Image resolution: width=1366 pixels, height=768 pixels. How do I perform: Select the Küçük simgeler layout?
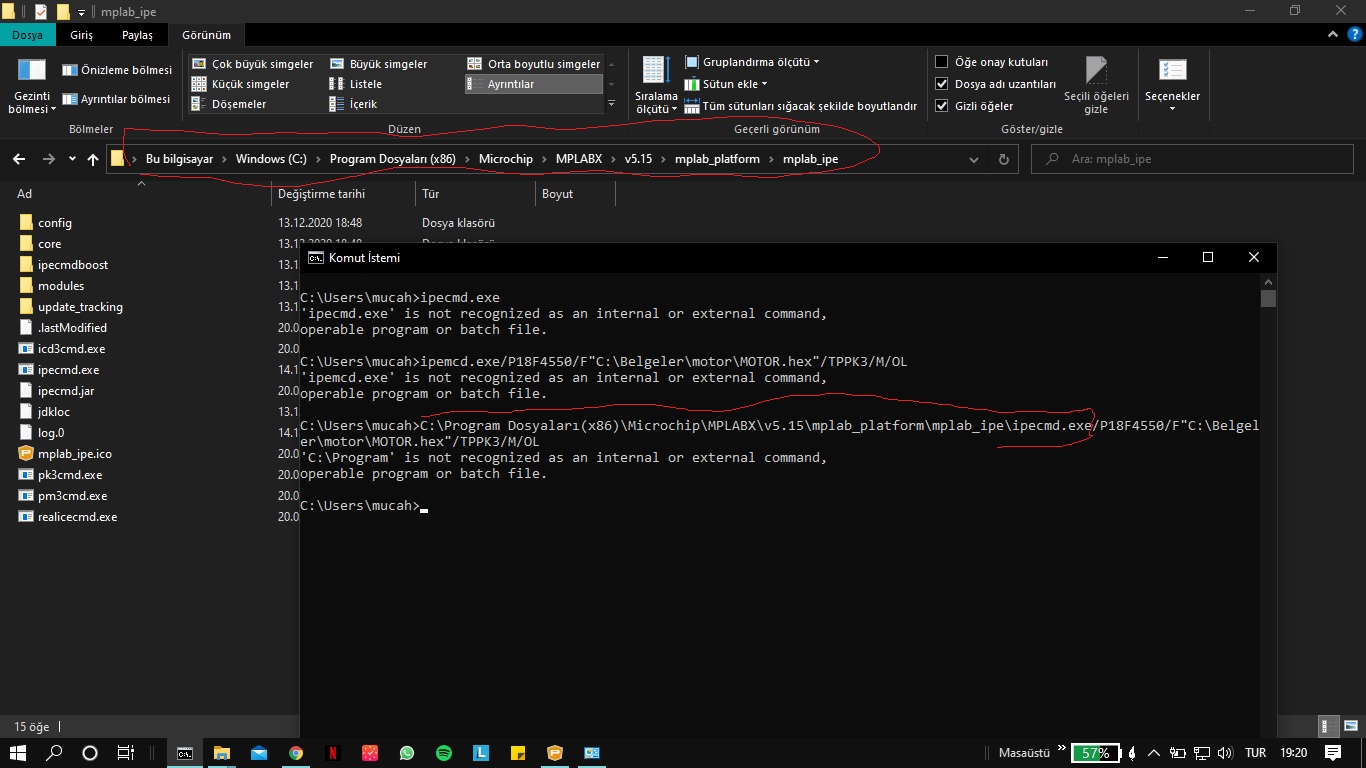[x=241, y=84]
